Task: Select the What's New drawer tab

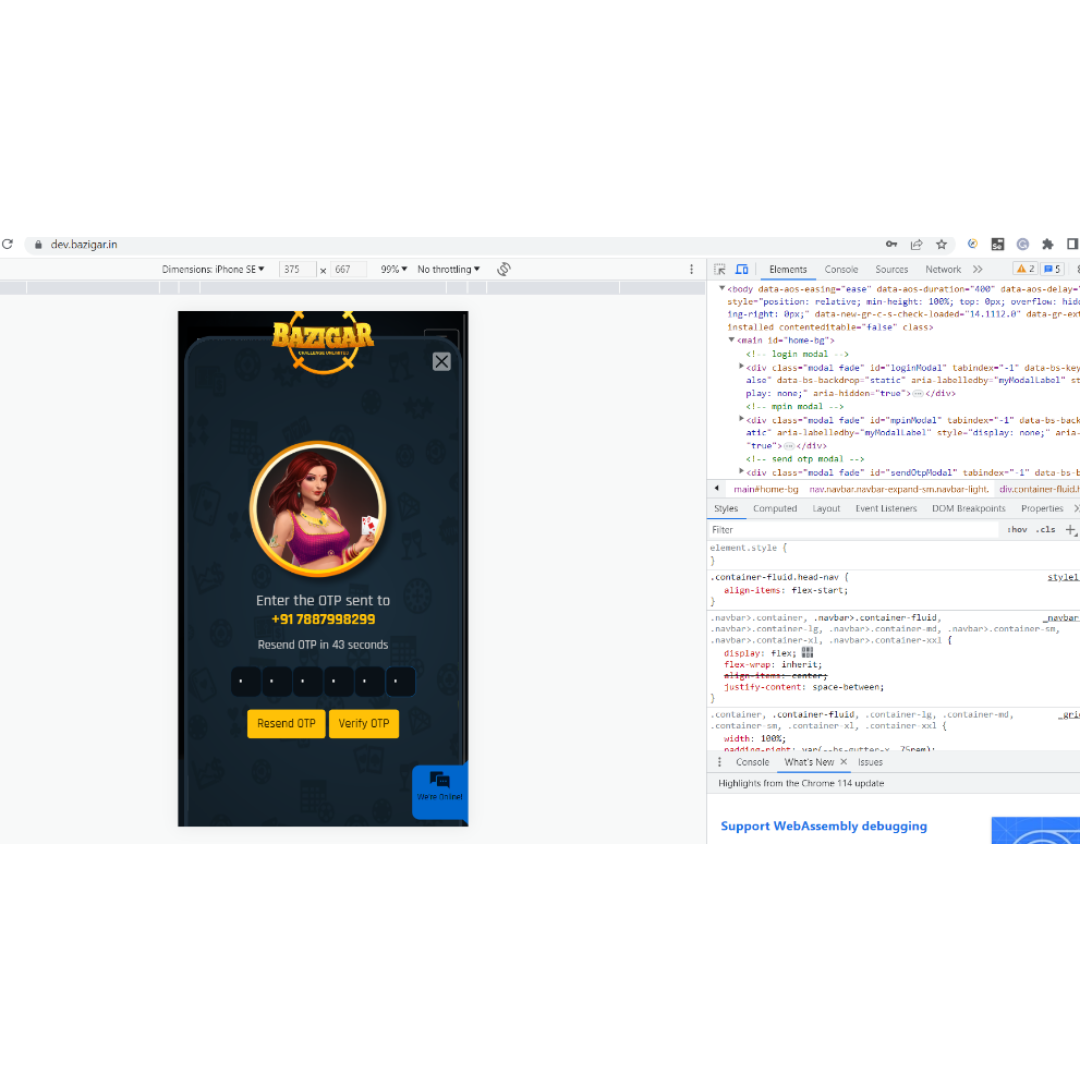Action: tap(809, 762)
